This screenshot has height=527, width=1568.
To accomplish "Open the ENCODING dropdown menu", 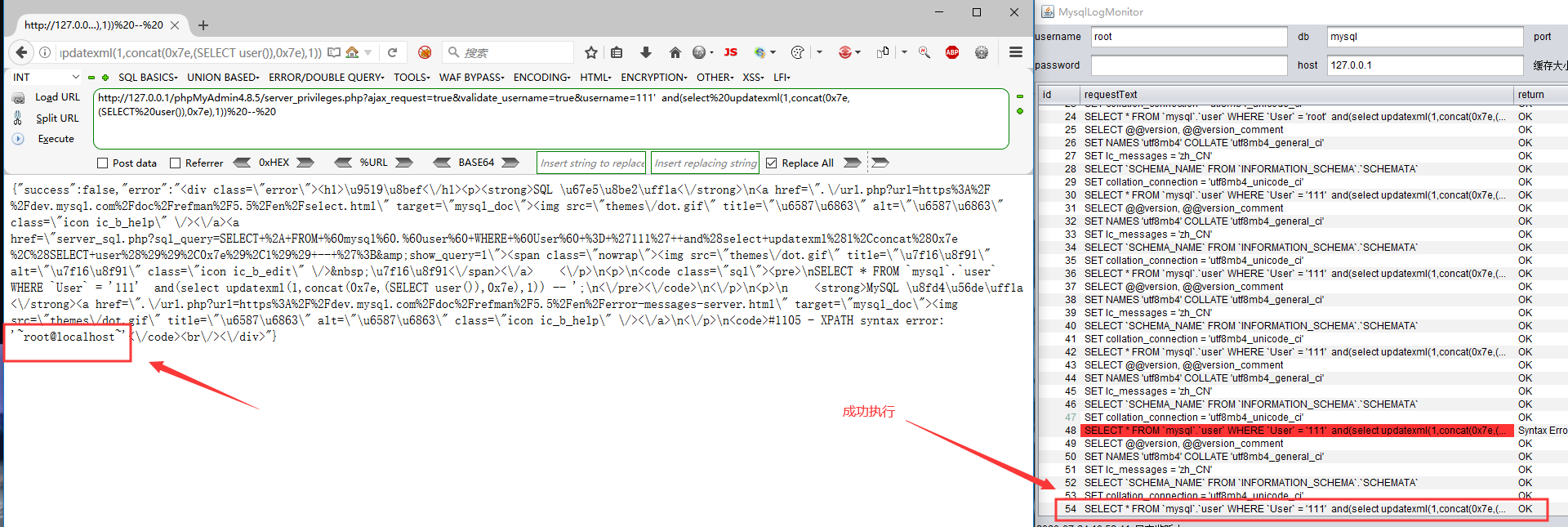I will (542, 78).
